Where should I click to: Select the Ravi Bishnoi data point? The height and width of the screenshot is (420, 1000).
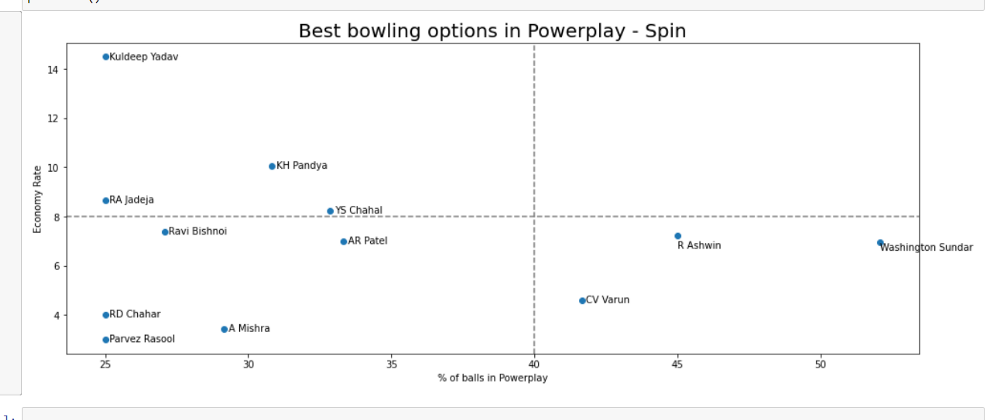pyautogui.click(x=165, y=232)
